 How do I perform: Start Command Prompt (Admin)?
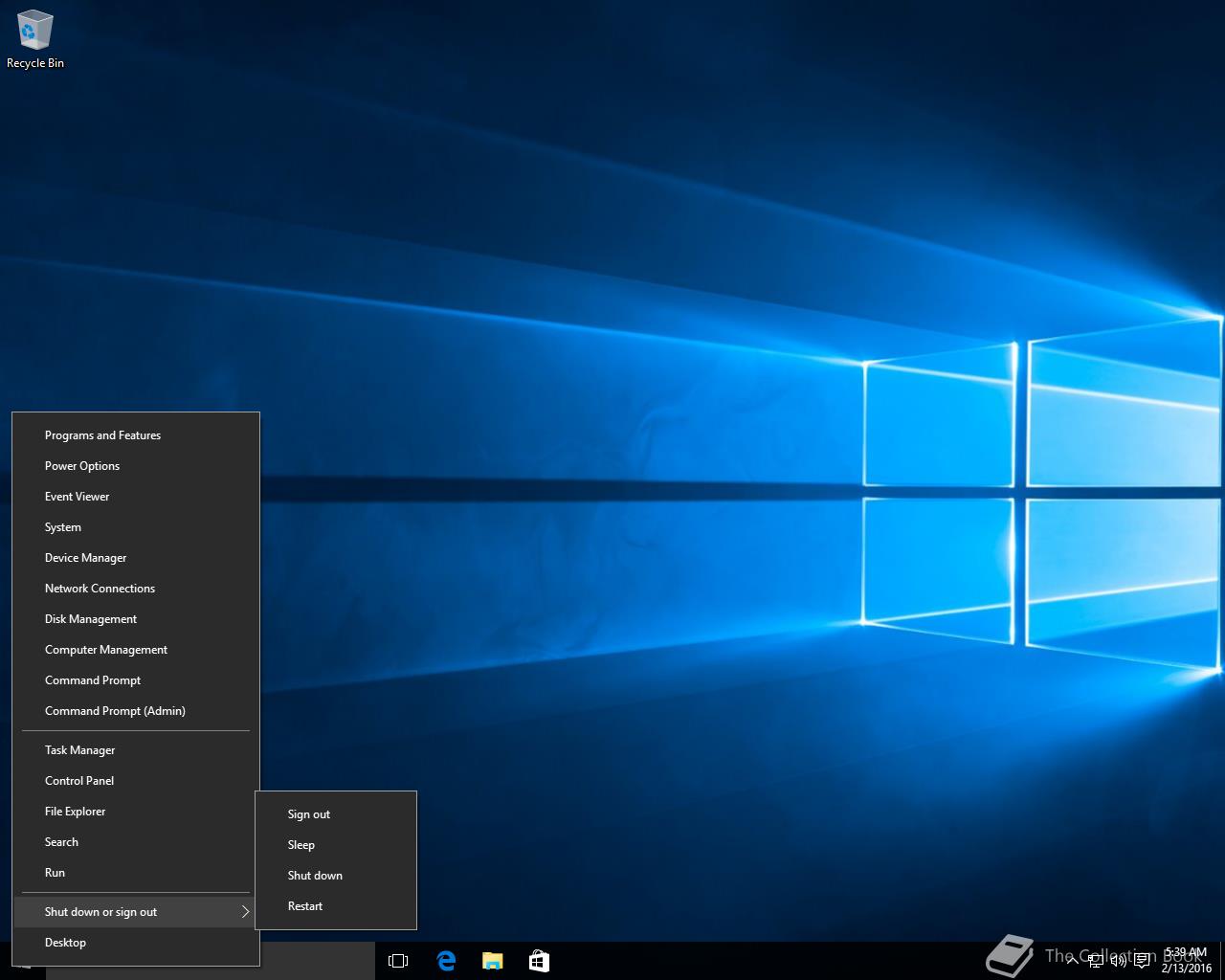[x=136, y=711]
